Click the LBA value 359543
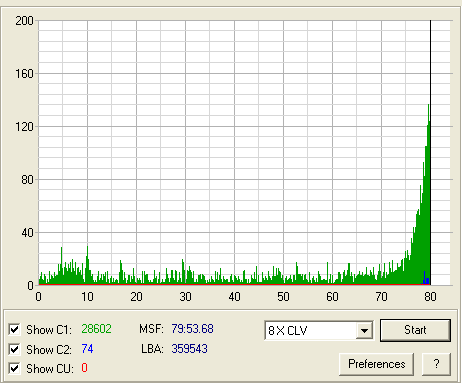The height and width of the screenshot is (384, 462). pos(189,349)
